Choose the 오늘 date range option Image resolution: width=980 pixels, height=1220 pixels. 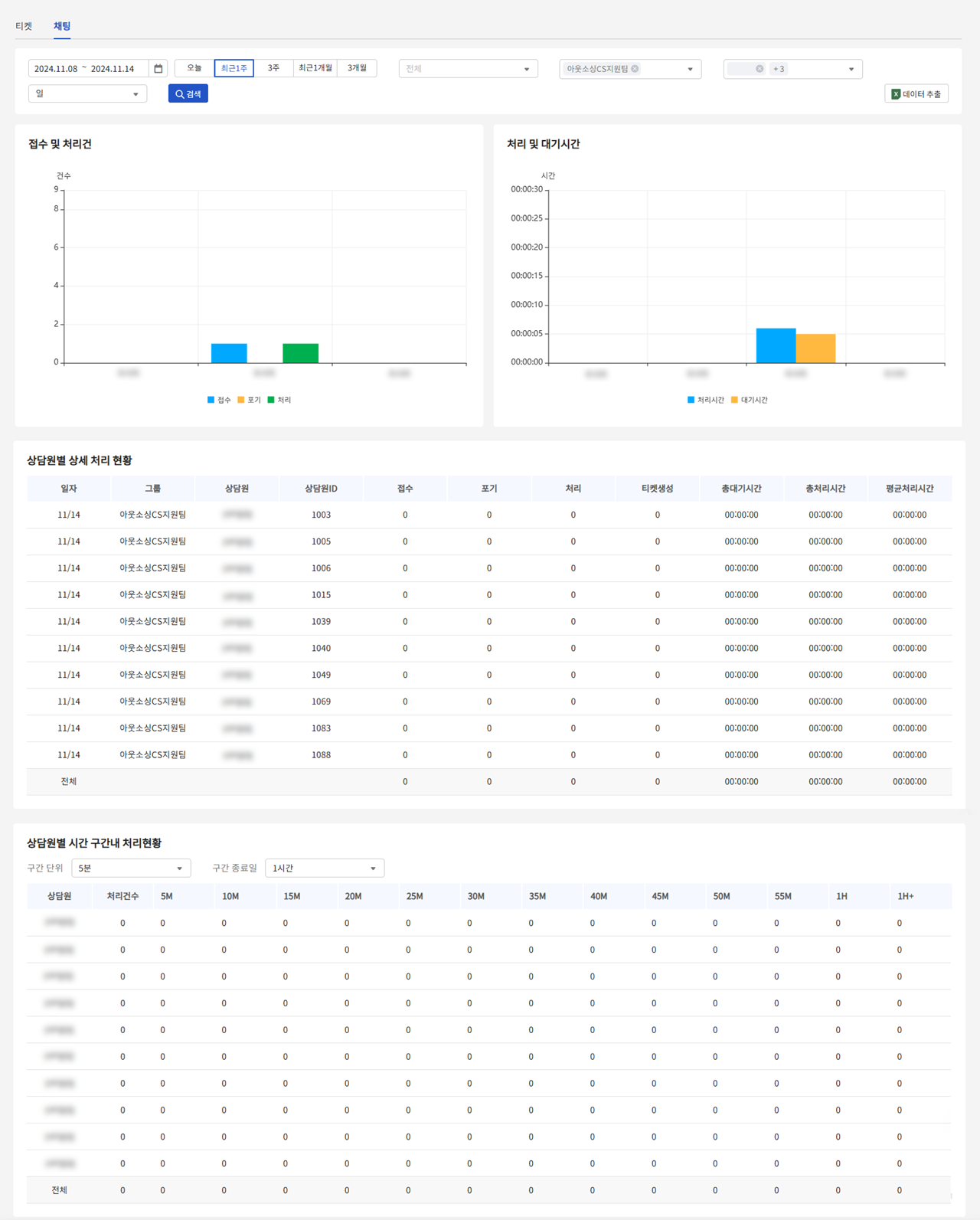194,68
